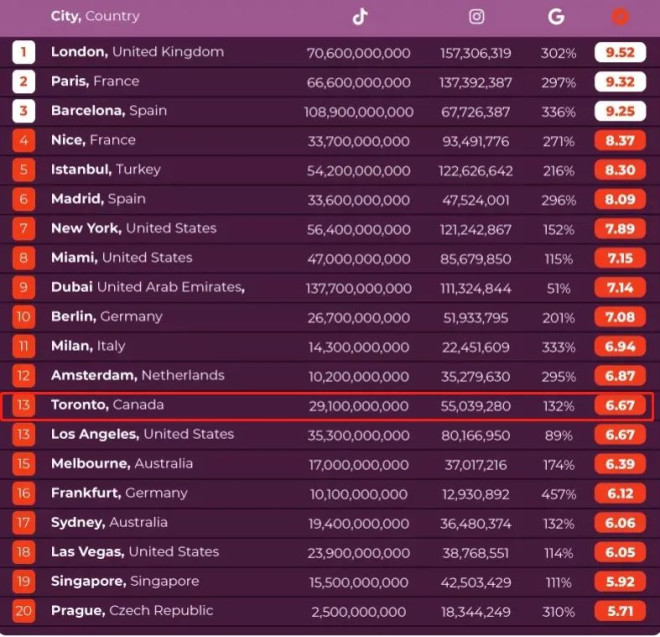The image size is (660, 637).
Task: Click the TikTok icon column header
Action: [x=360, y=17]
